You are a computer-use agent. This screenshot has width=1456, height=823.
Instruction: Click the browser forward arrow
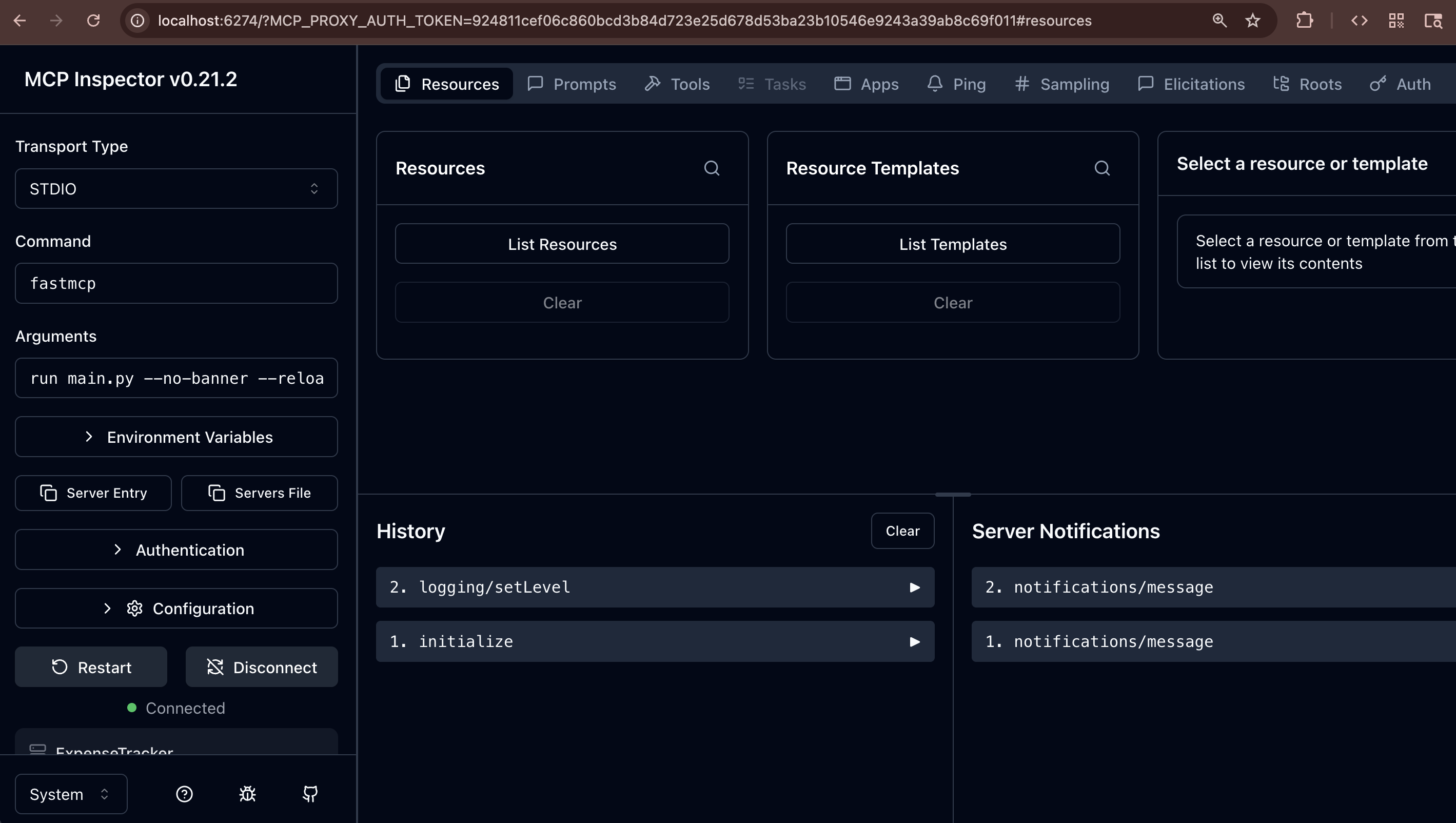pos(56,21)
